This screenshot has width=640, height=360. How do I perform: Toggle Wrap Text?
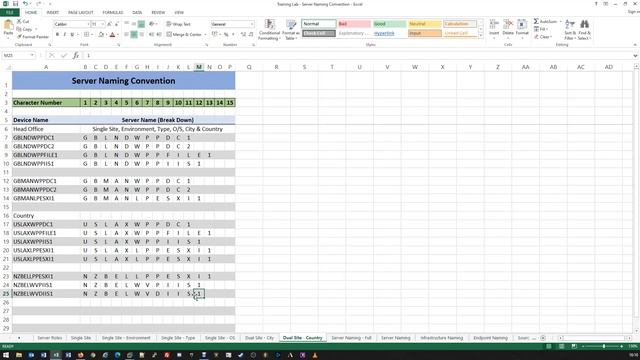178,24
